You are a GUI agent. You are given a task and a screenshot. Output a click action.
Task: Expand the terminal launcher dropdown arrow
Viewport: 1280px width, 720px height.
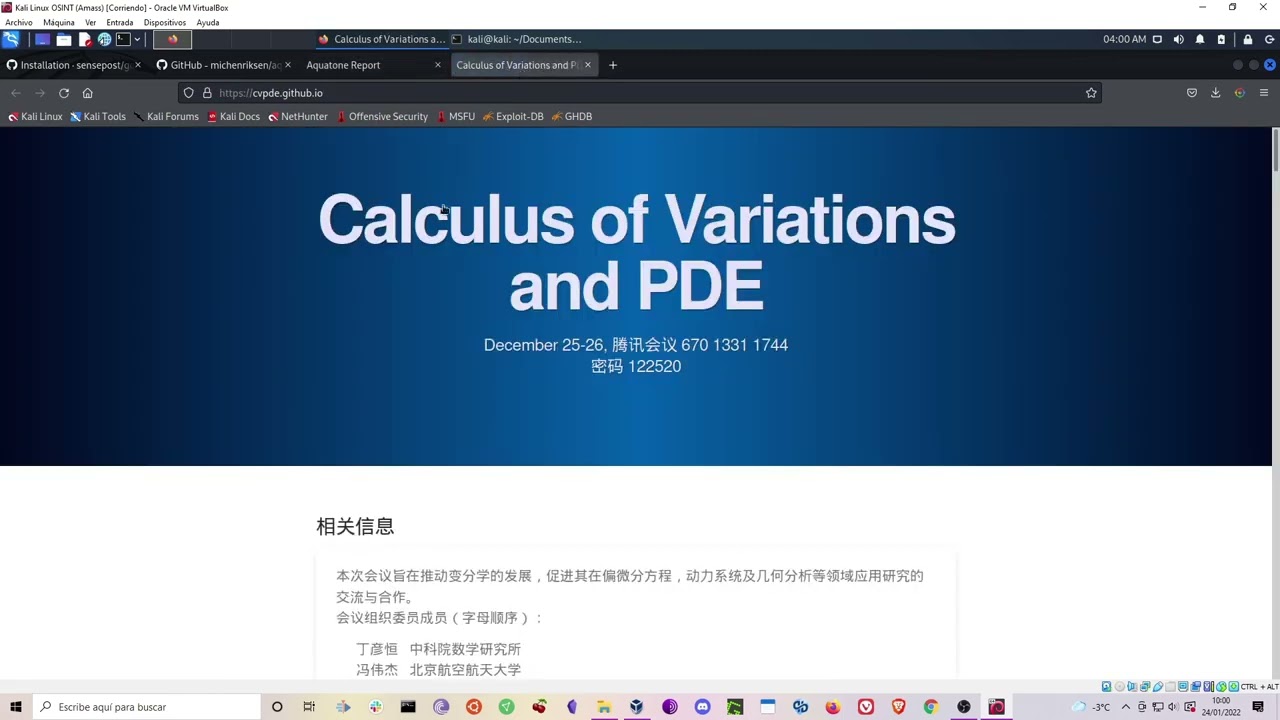(x=138, y=39)
